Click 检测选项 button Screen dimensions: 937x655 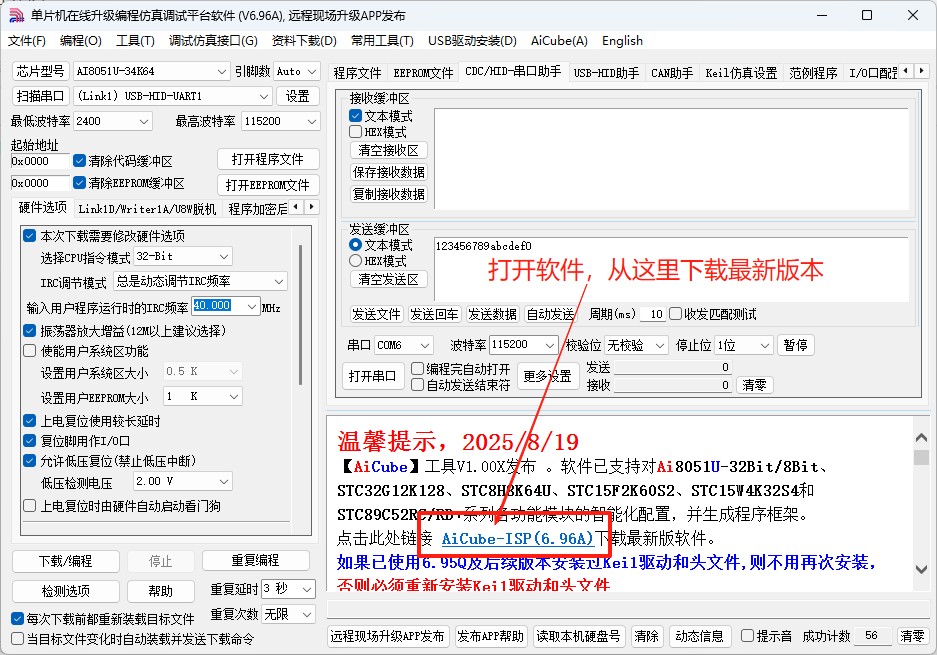[66, 591]
